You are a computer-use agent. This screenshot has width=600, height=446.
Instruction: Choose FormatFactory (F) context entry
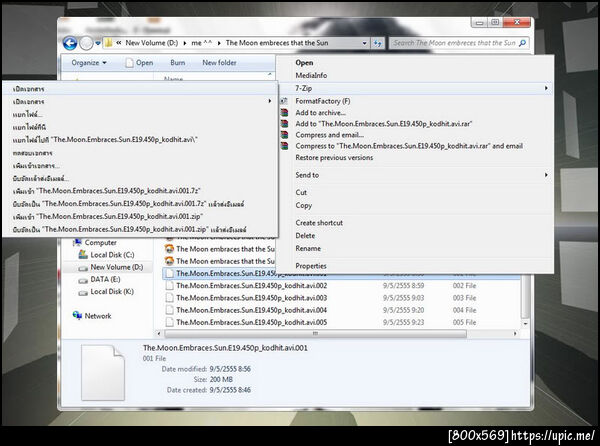(414, 101)
